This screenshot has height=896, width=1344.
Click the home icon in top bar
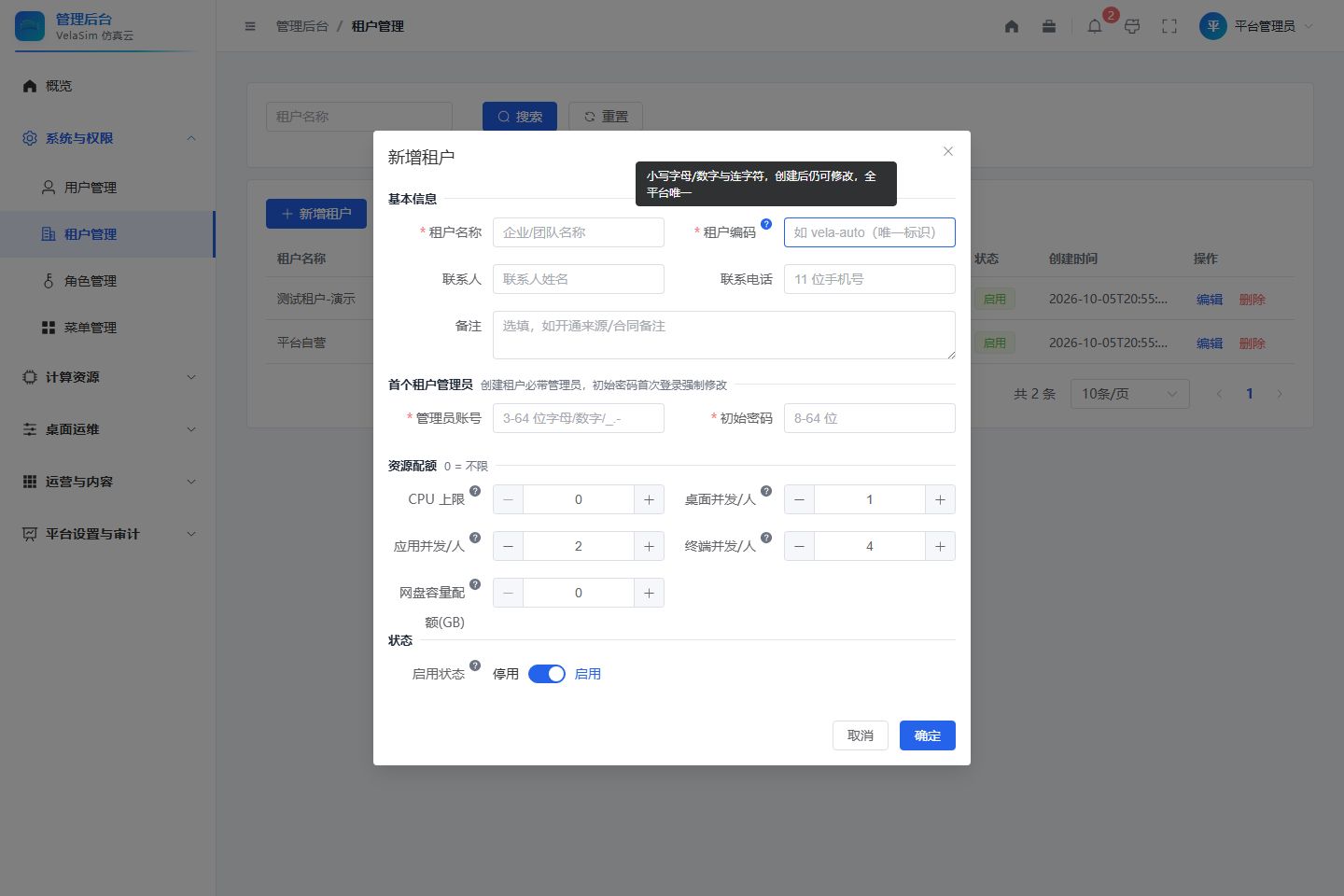click(x=1012, y=26)
